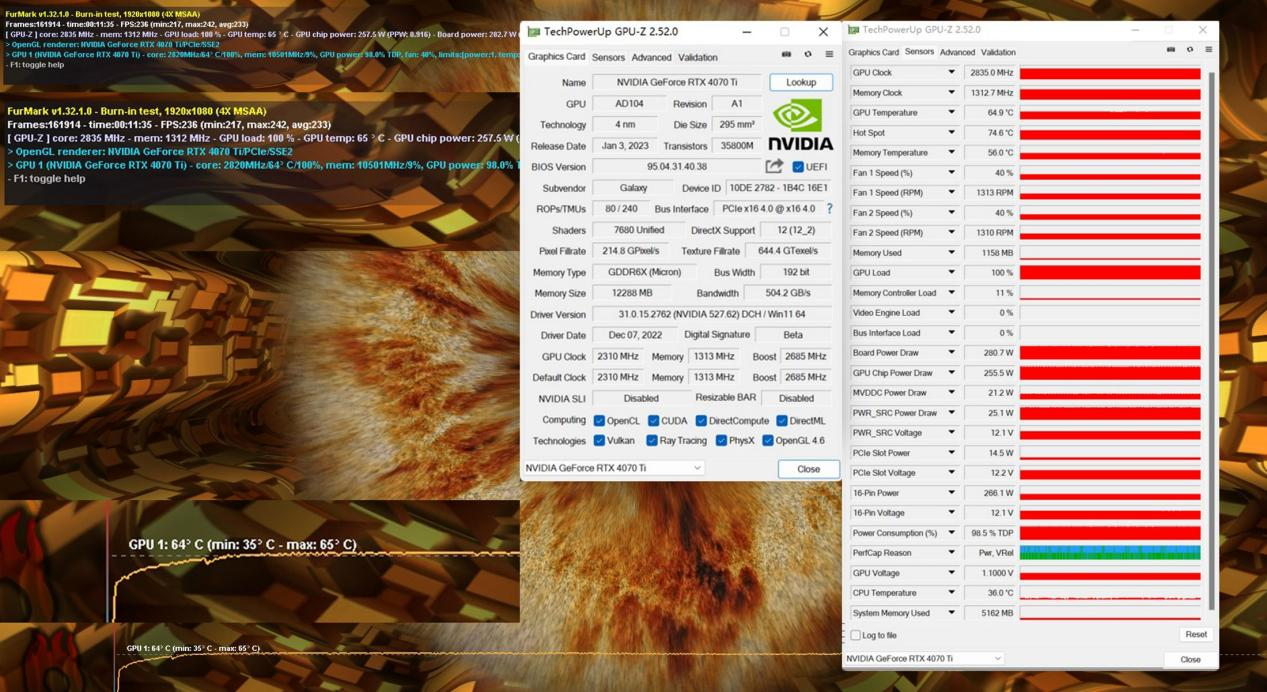Screen dimensions: 1267x692
Task: Click the Resizable BAR Disabled field
Action: [x=795, y=398]
